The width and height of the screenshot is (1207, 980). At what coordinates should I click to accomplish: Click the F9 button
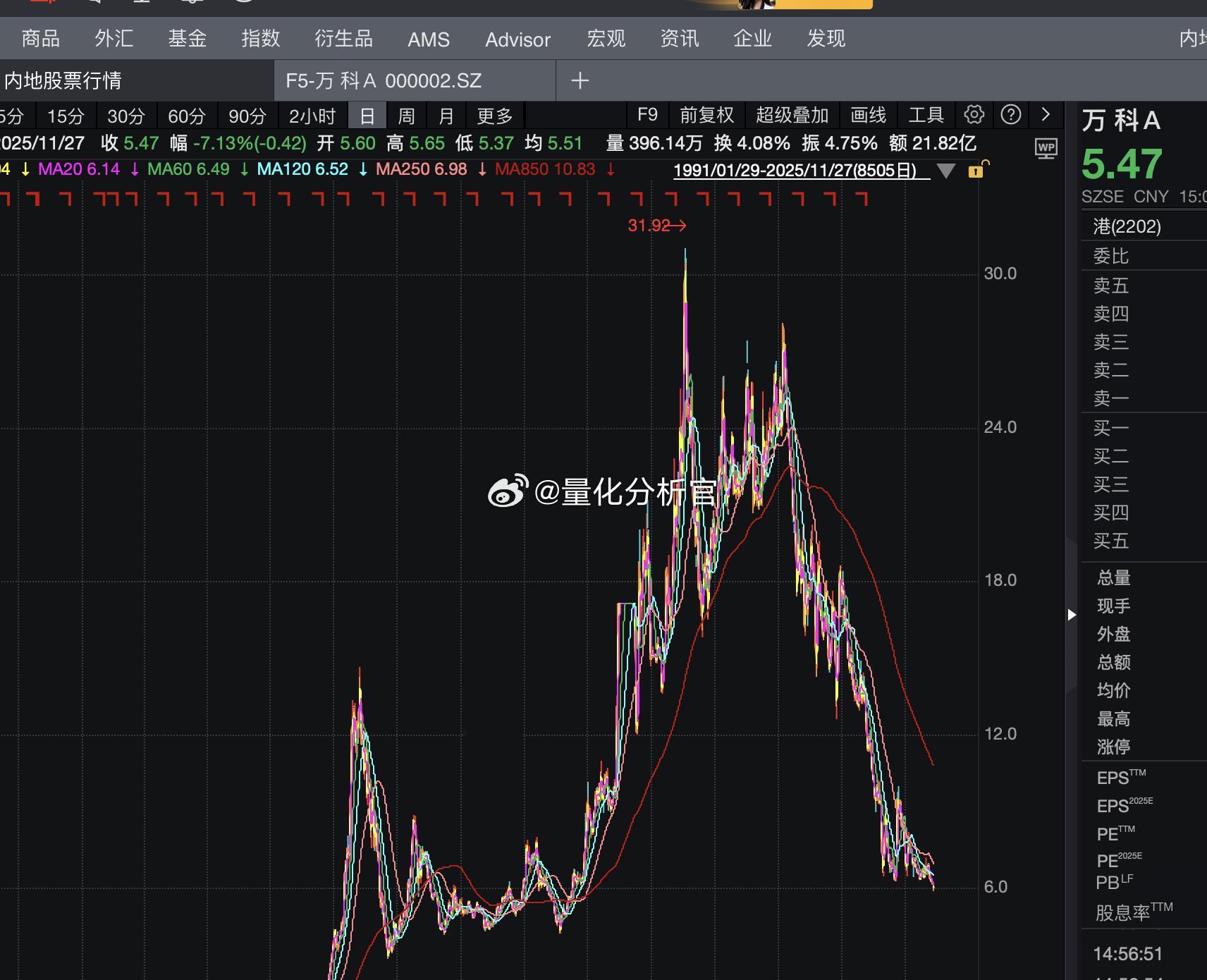(x=647, y=115)
